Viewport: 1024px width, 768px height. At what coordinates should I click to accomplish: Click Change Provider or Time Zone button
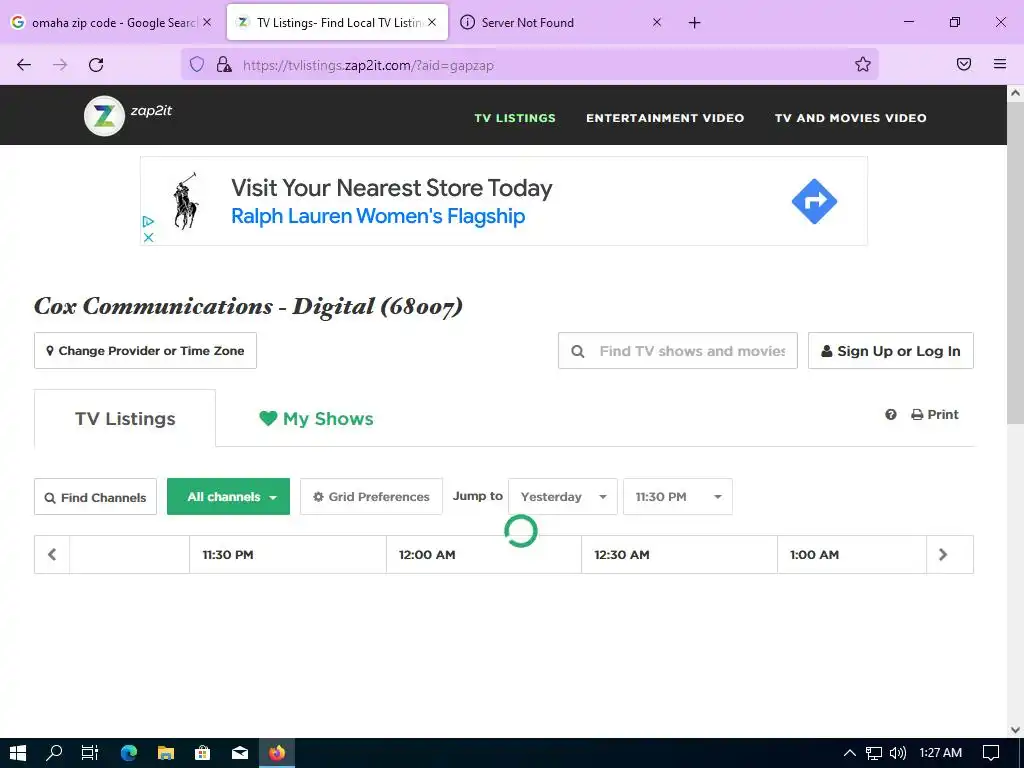pos(146,351)
